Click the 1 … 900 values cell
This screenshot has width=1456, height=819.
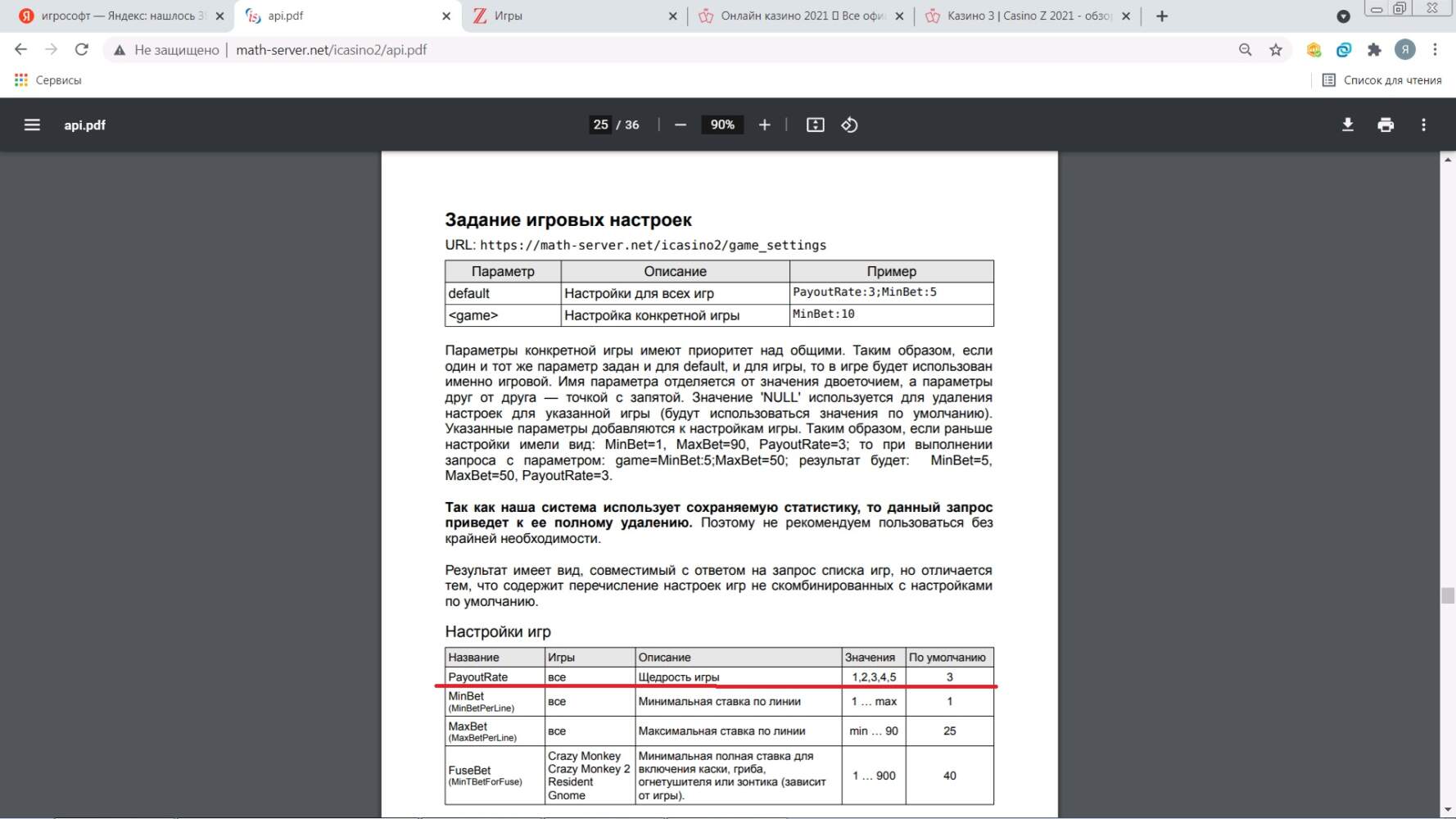[x=874, y=776]
